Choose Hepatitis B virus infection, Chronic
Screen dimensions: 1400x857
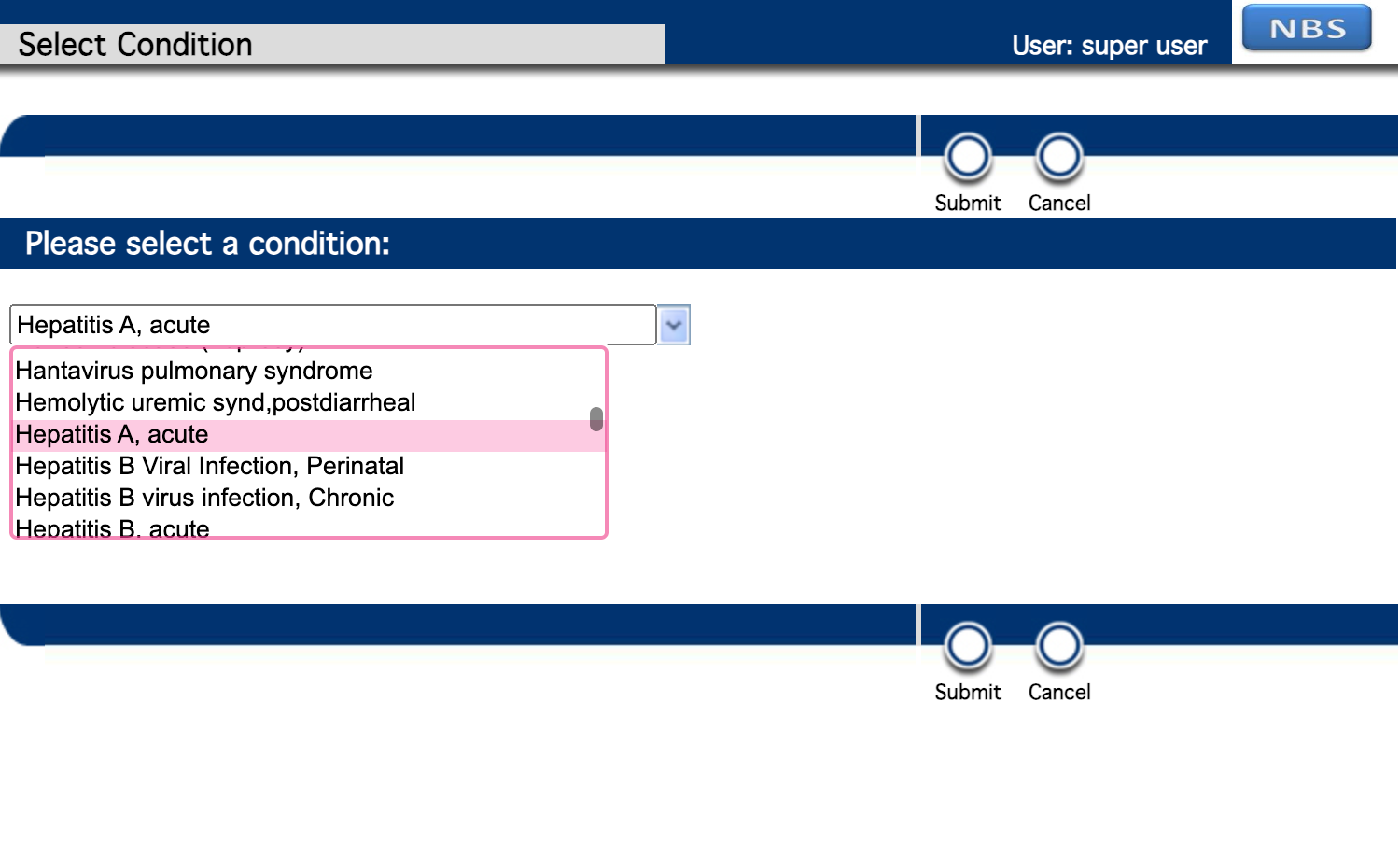coord(205,498)
